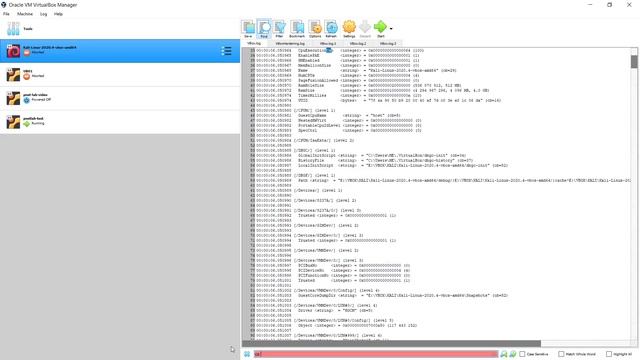Open the VM Settings gear icon
Screen dimensions: 640x360
(349, 27)
